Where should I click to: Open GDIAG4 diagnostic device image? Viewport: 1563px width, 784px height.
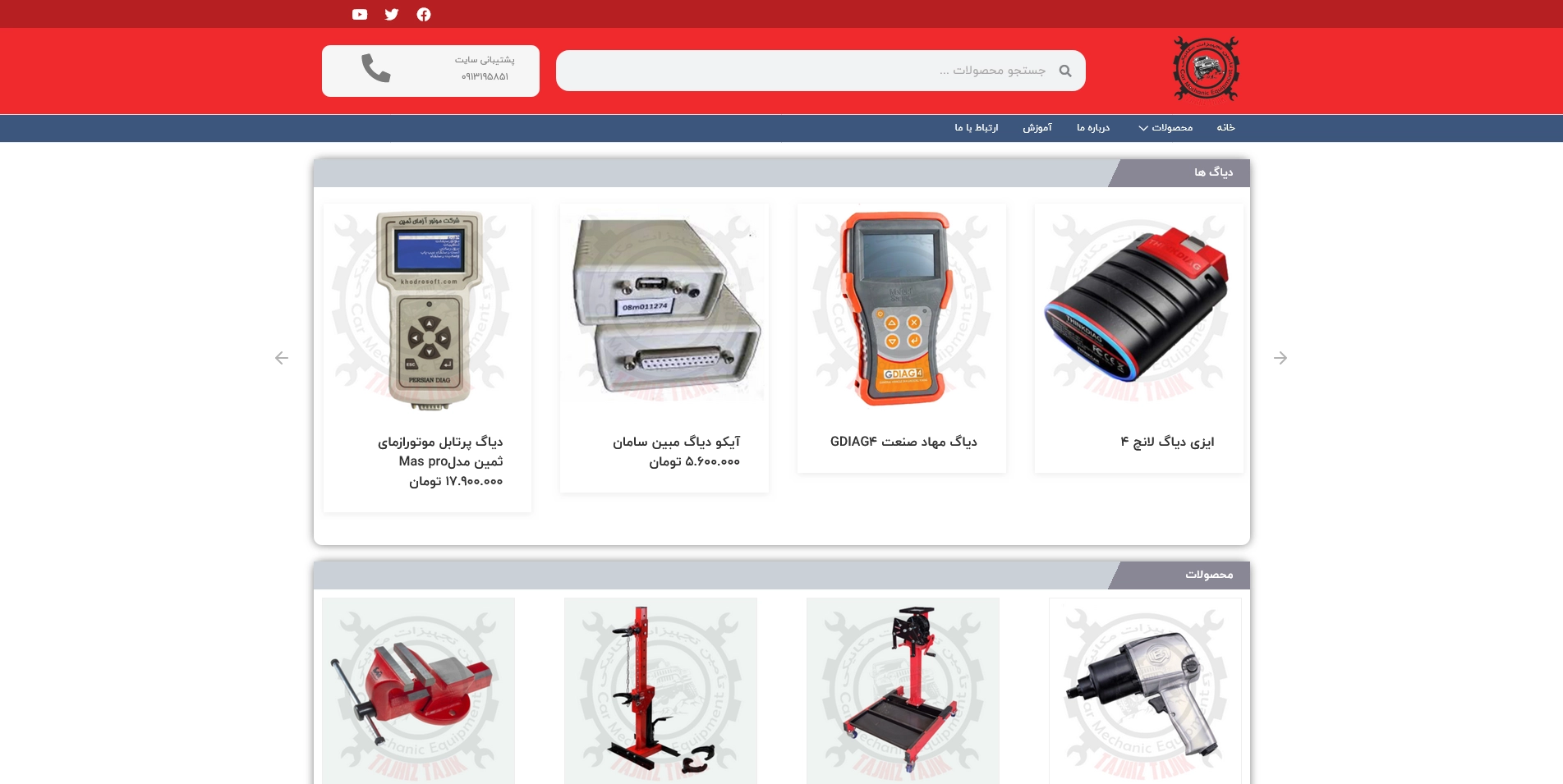coord(902,309)
